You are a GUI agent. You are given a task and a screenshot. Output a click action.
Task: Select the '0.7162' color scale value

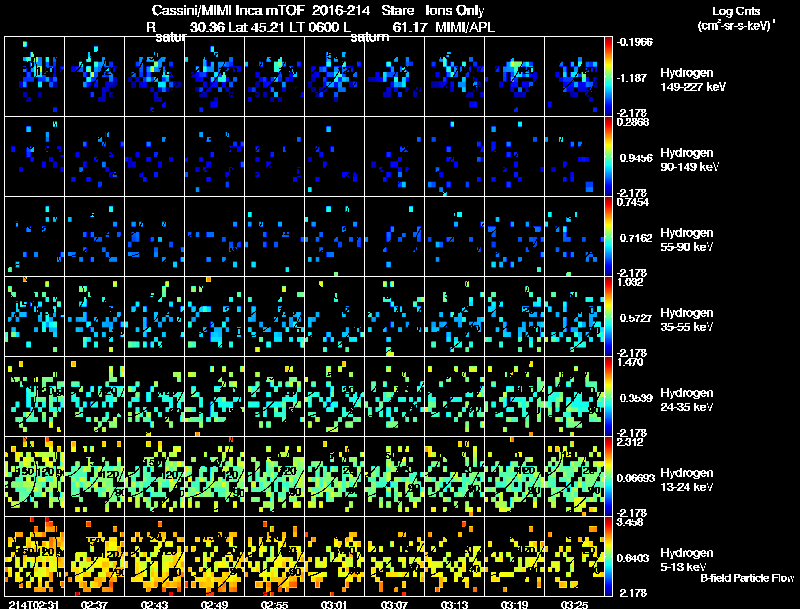tap(636, 238)
